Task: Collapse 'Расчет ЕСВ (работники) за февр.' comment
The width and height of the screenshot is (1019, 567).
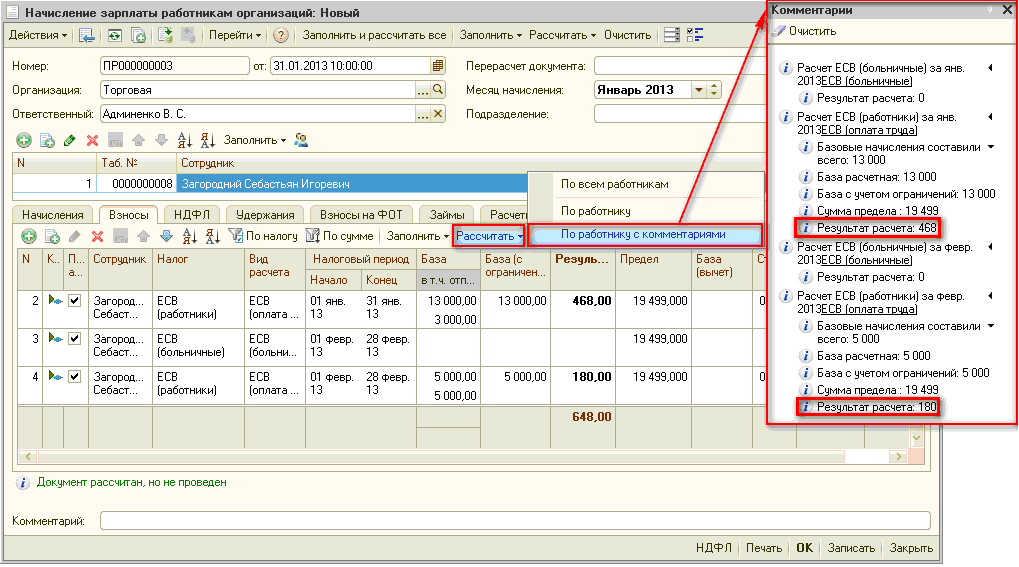Action: [990, 296]
